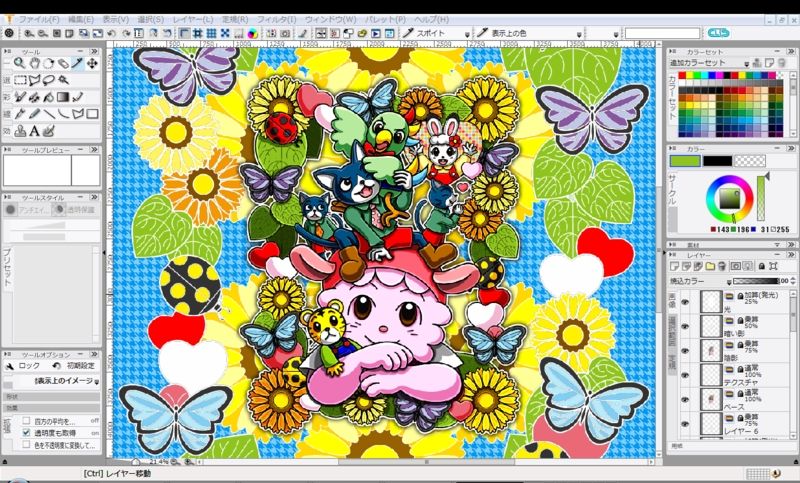
Task: Open the ウィンドウ(W) menu
Action: pyautogui.click(x=331, y=19)
